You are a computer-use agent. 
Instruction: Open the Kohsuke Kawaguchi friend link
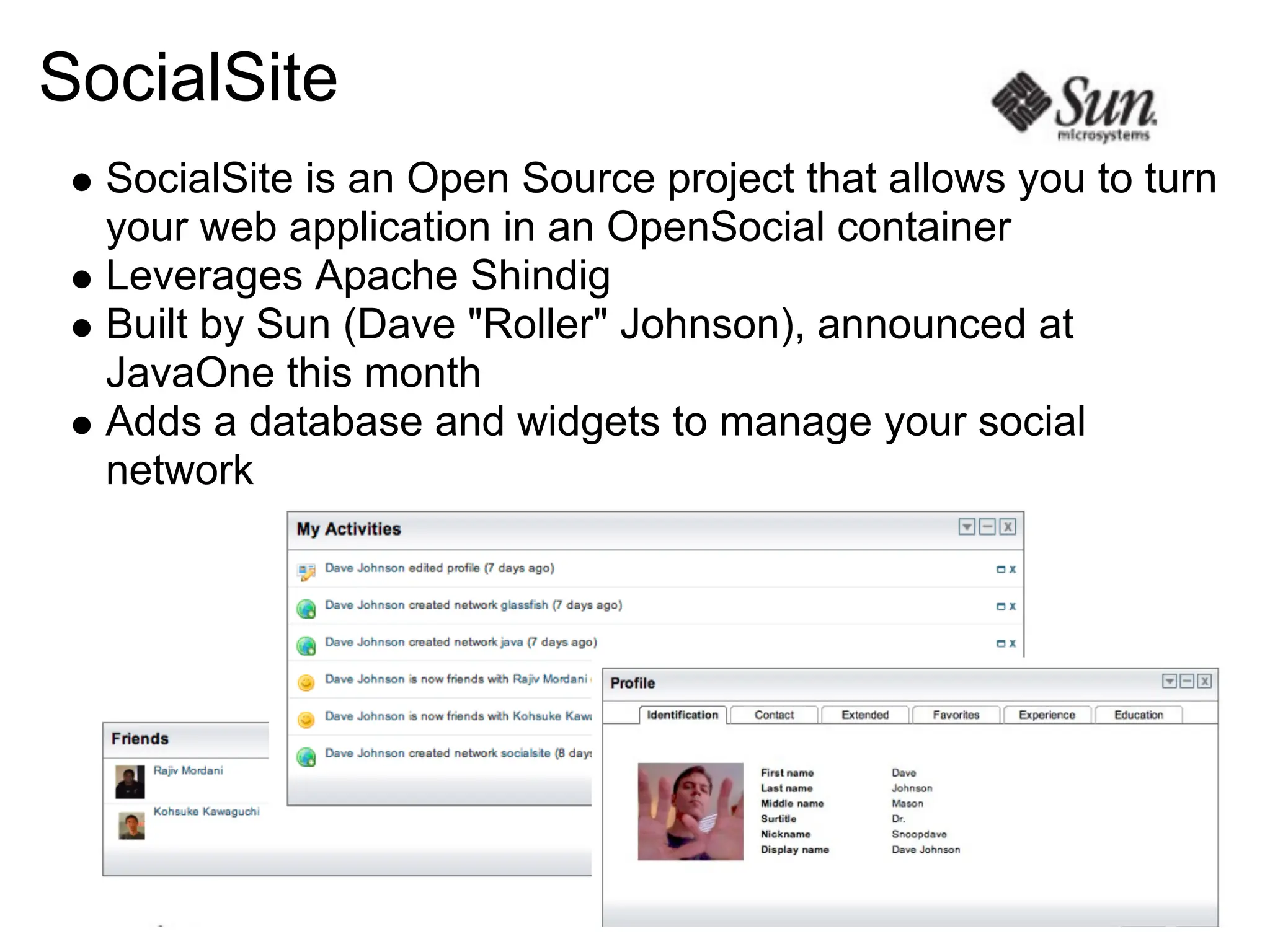(206, 811)
